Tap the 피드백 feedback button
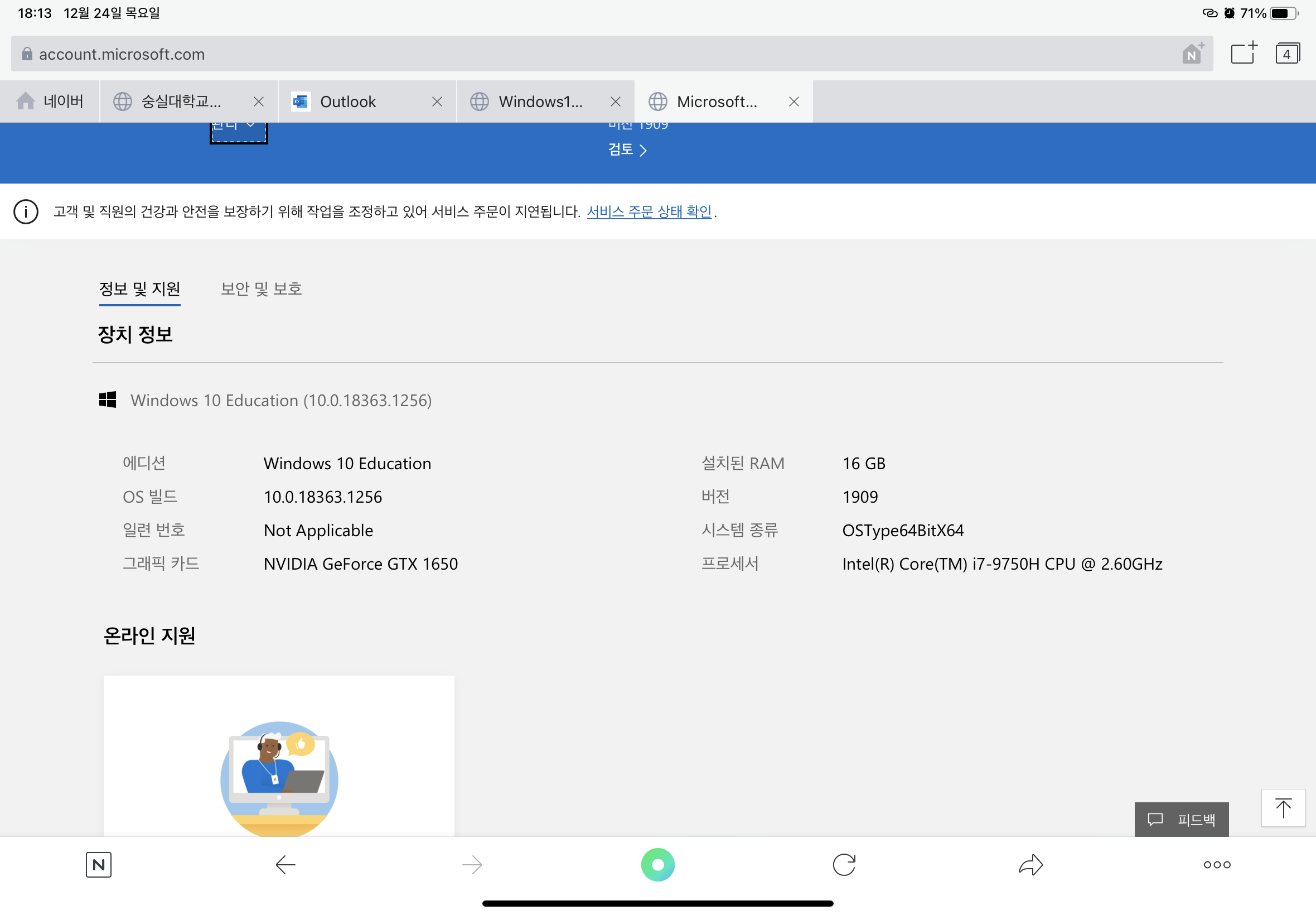 (1181, 818)
